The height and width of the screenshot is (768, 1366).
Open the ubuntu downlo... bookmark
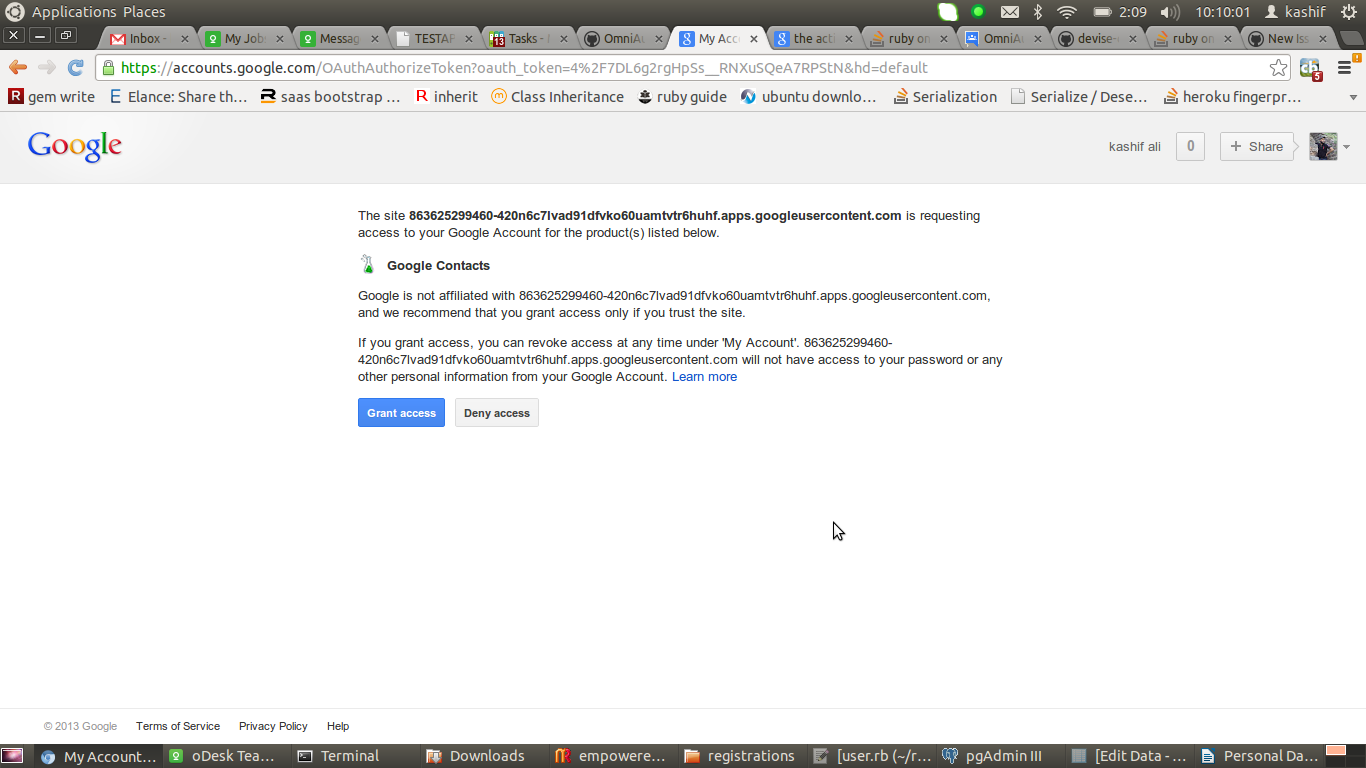click(x=808, y=97)
